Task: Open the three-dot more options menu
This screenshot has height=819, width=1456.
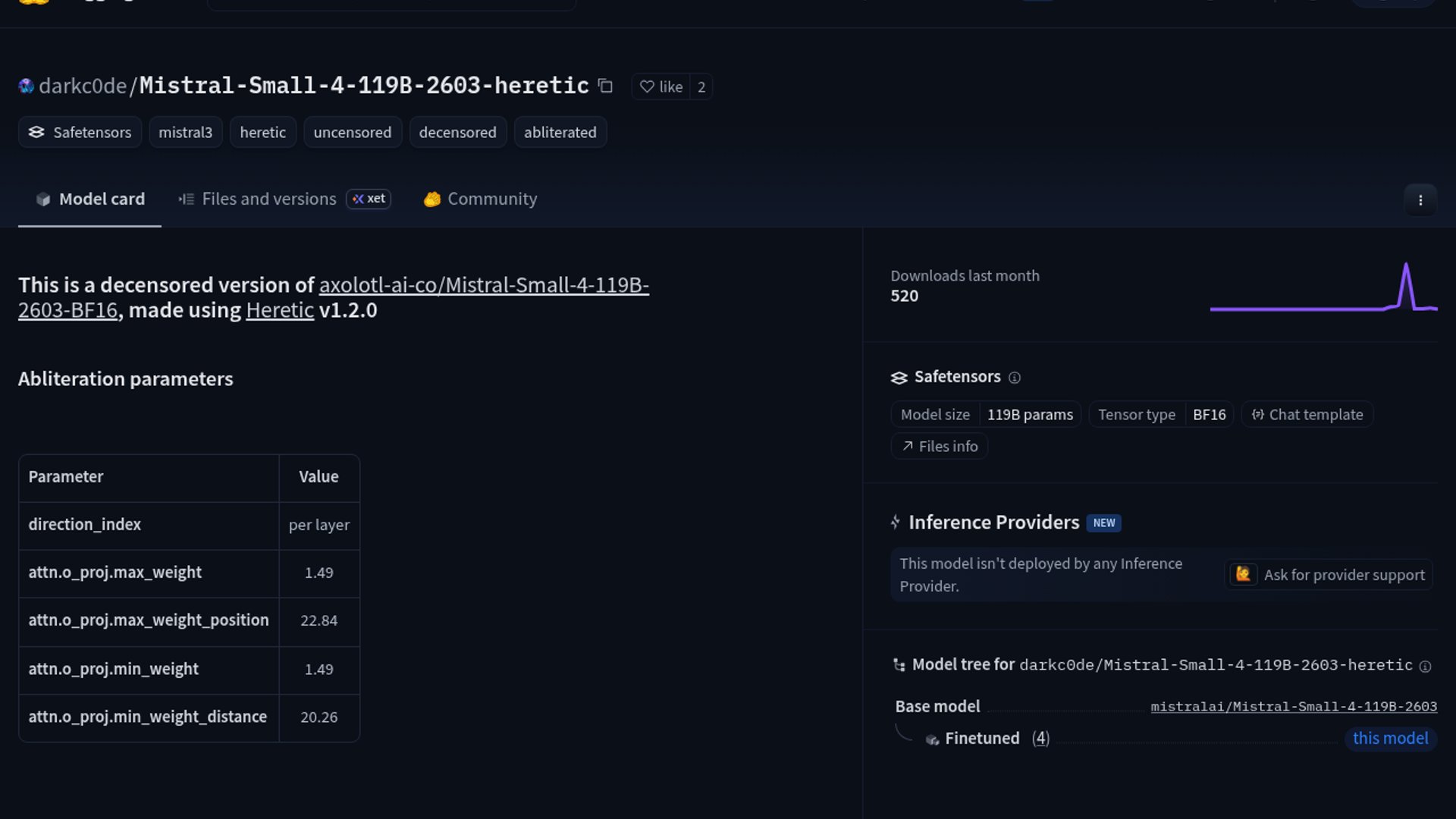Action: point(1420,200)
